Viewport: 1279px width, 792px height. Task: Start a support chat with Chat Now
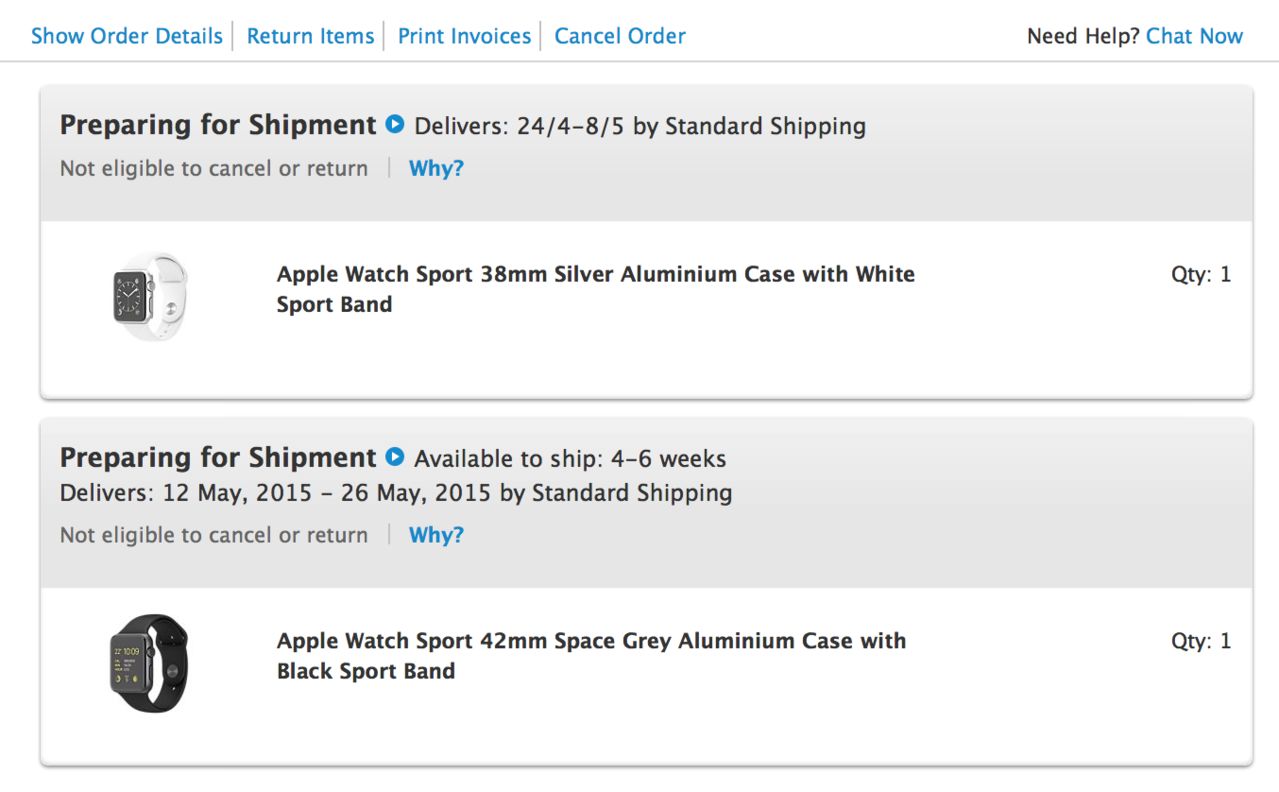point(1194,36)
